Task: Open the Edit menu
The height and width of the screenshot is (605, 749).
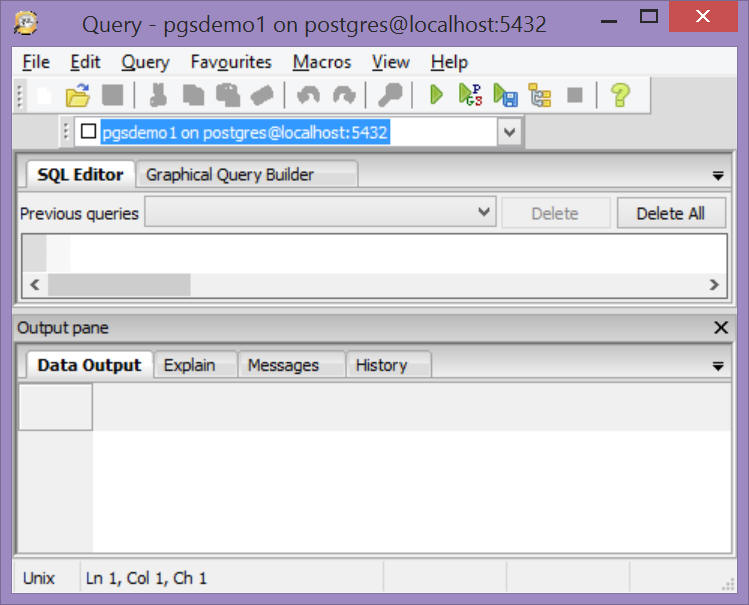Action: pos(85,62)
